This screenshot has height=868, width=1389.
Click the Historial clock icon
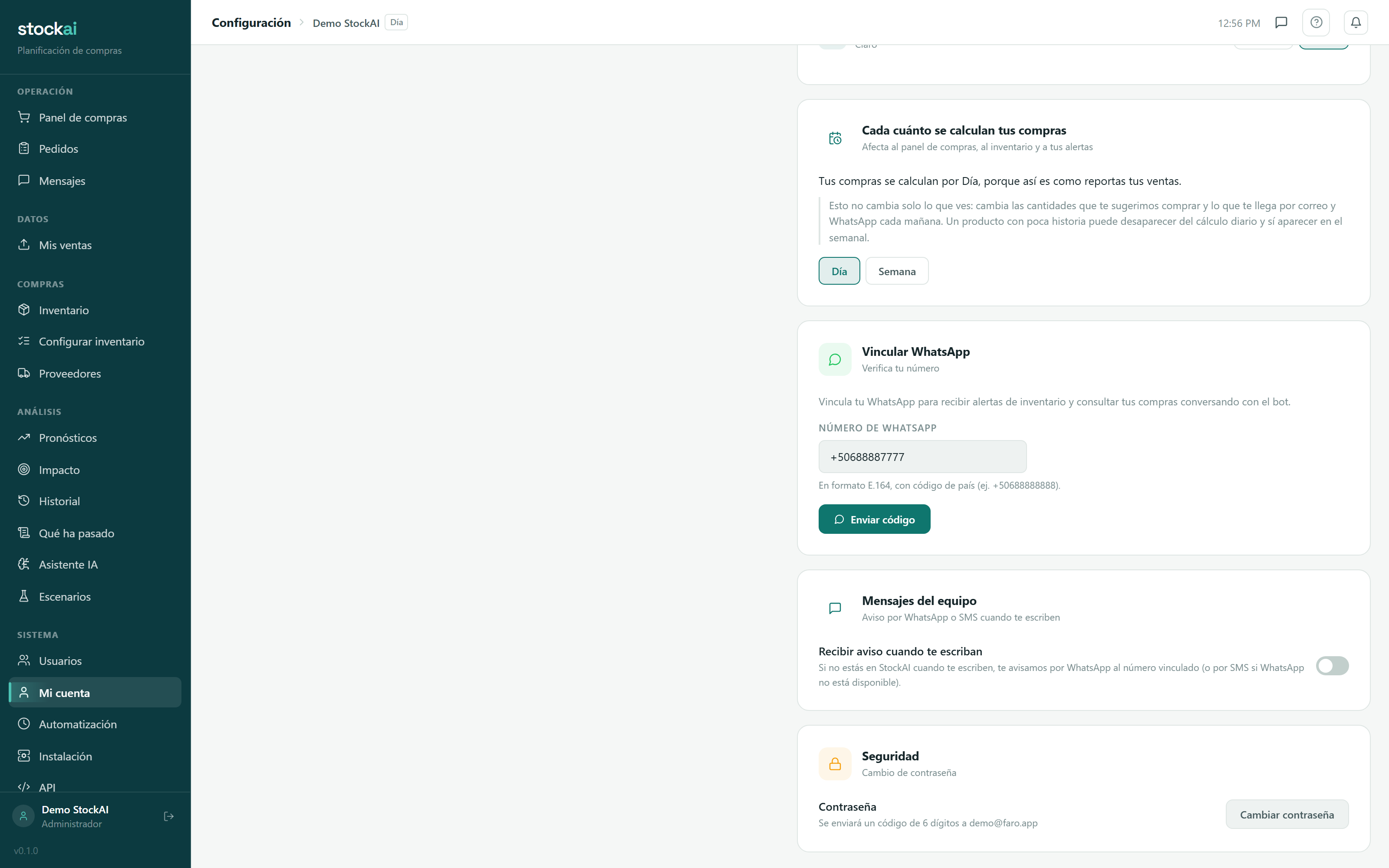click(x=23, y=500)
